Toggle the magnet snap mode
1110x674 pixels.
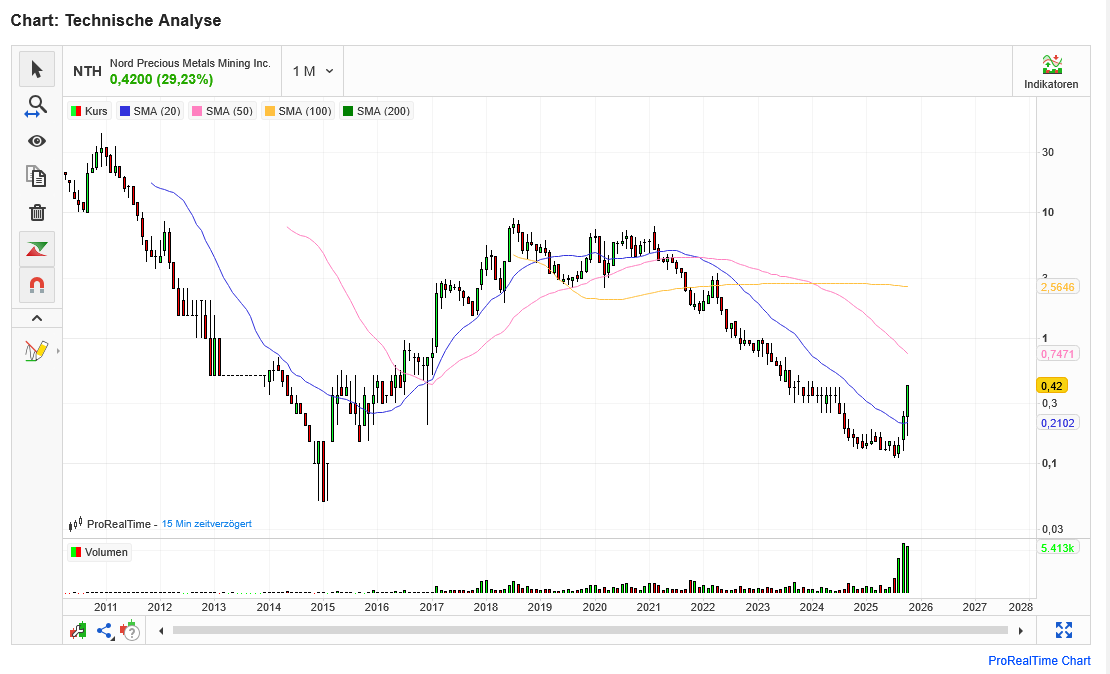coord(37,285)
